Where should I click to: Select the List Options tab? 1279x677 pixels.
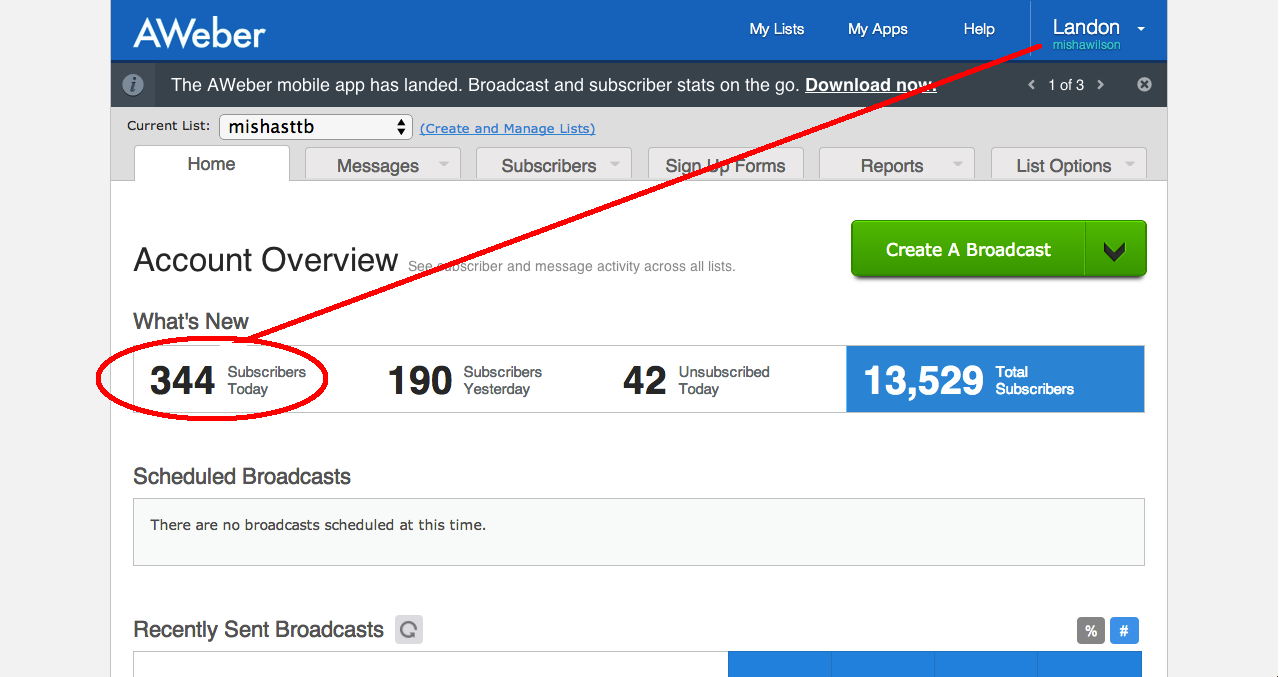(1063, 166)
